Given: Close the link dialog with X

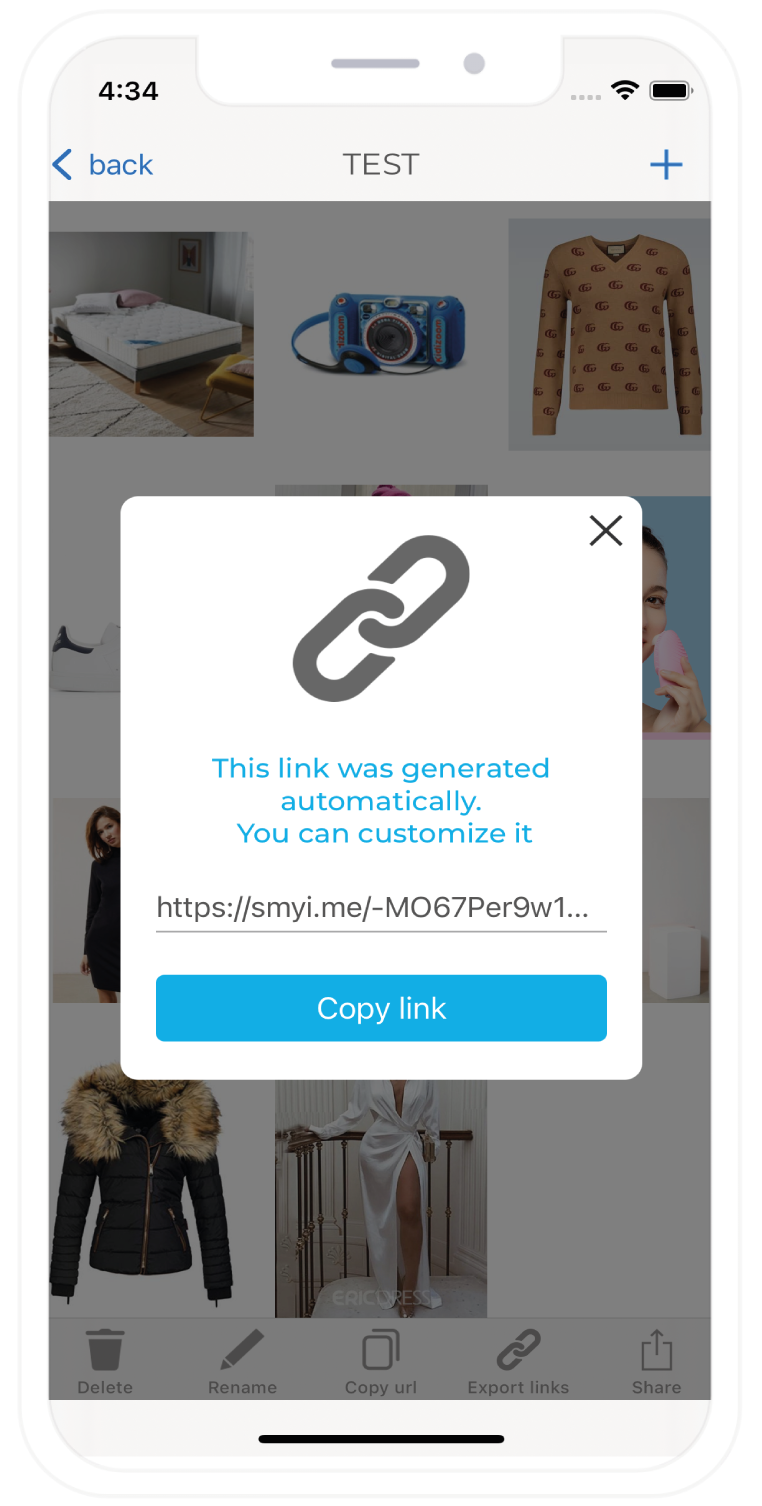Looking at the screenshot, I should point(606,530).
